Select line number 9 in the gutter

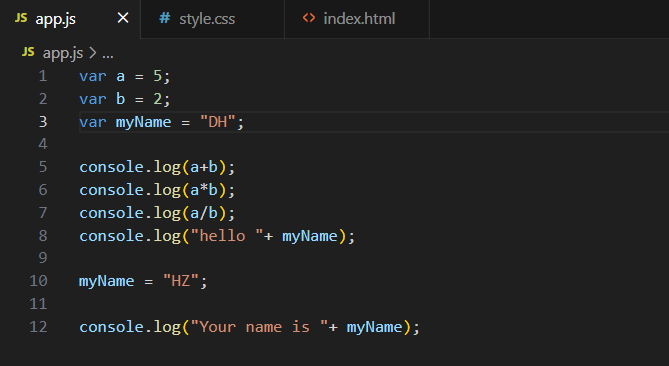(x=43, y=258)
